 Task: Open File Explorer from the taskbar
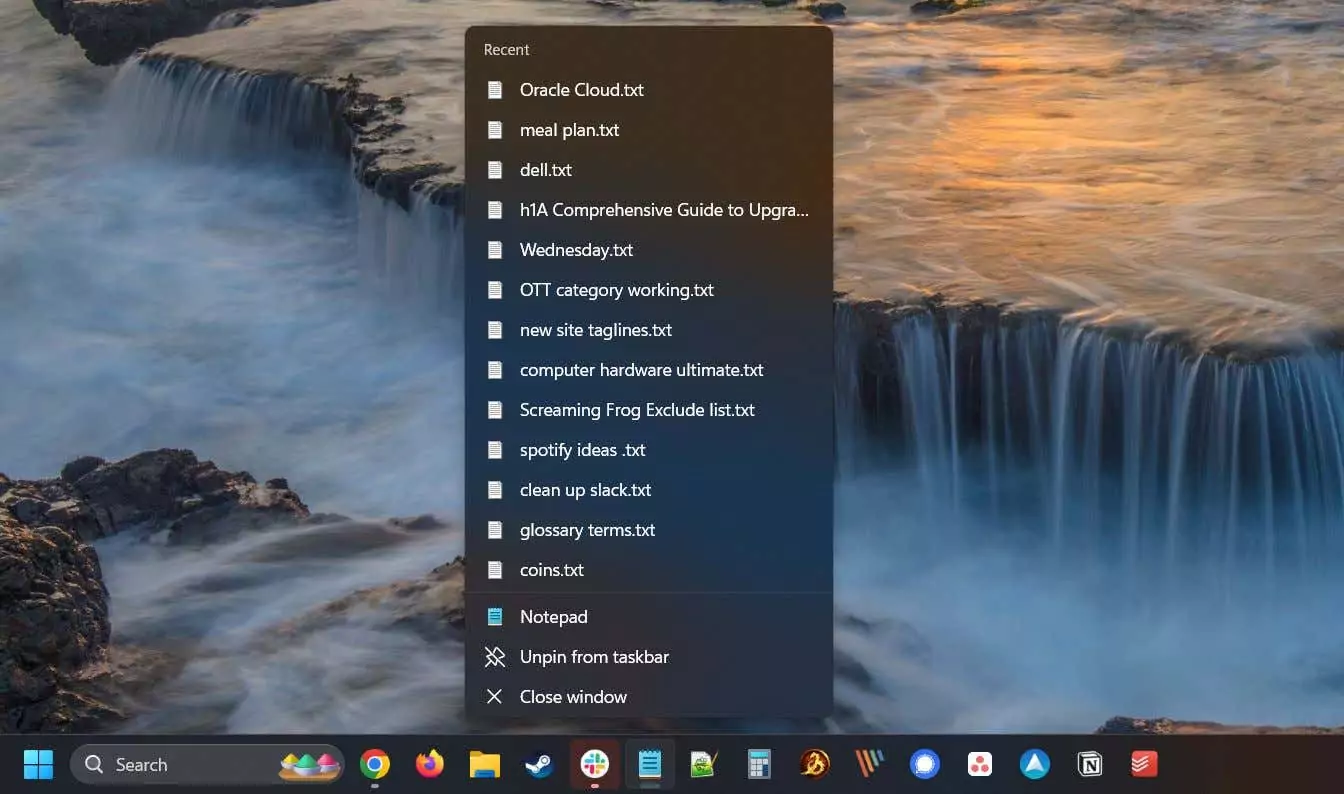(485, 765)
